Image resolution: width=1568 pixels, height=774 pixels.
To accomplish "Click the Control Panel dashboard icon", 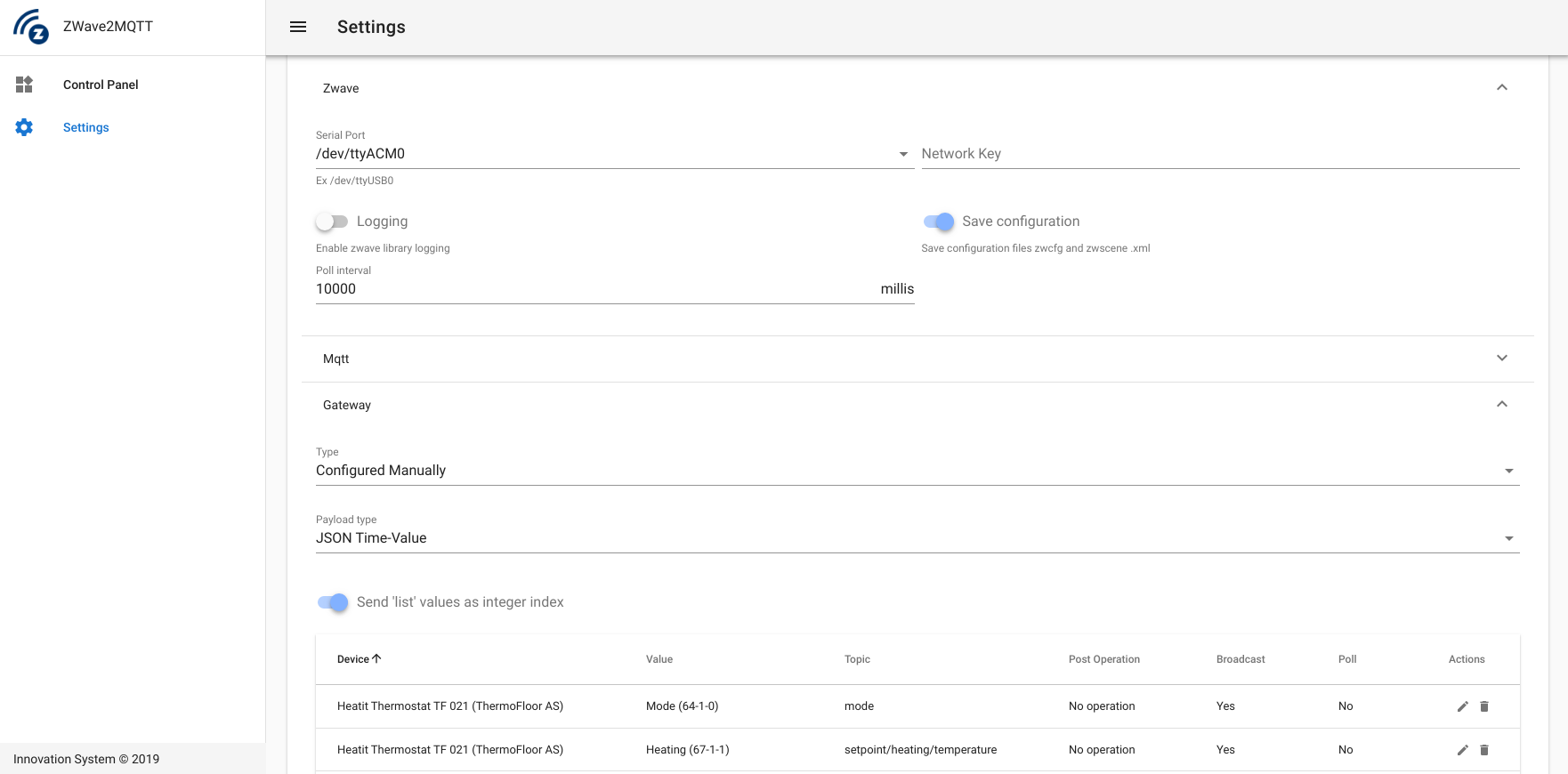I will (24, 85).
